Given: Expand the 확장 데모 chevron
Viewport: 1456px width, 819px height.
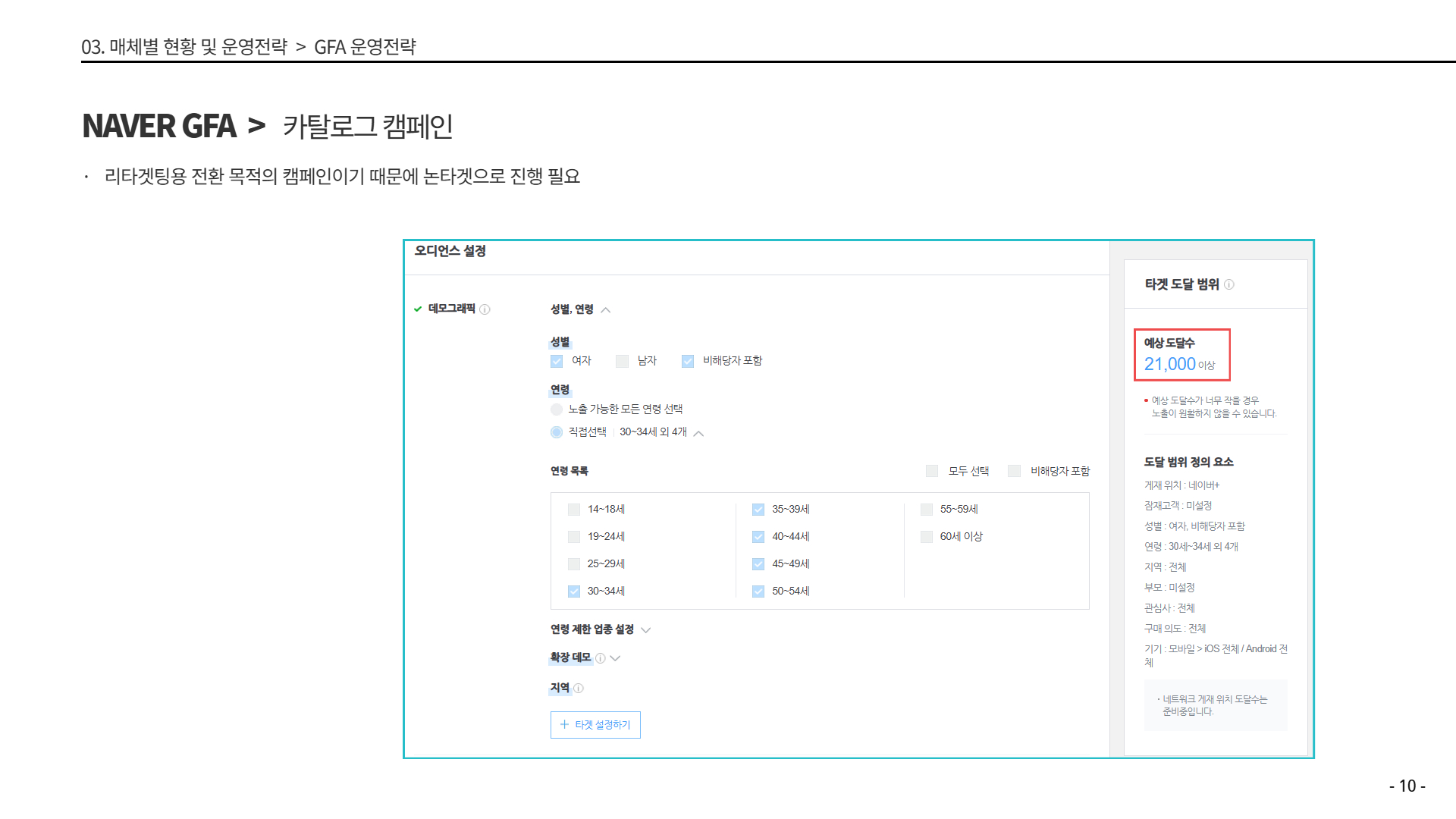Looking at the screenshot, I should click(616, 658).
